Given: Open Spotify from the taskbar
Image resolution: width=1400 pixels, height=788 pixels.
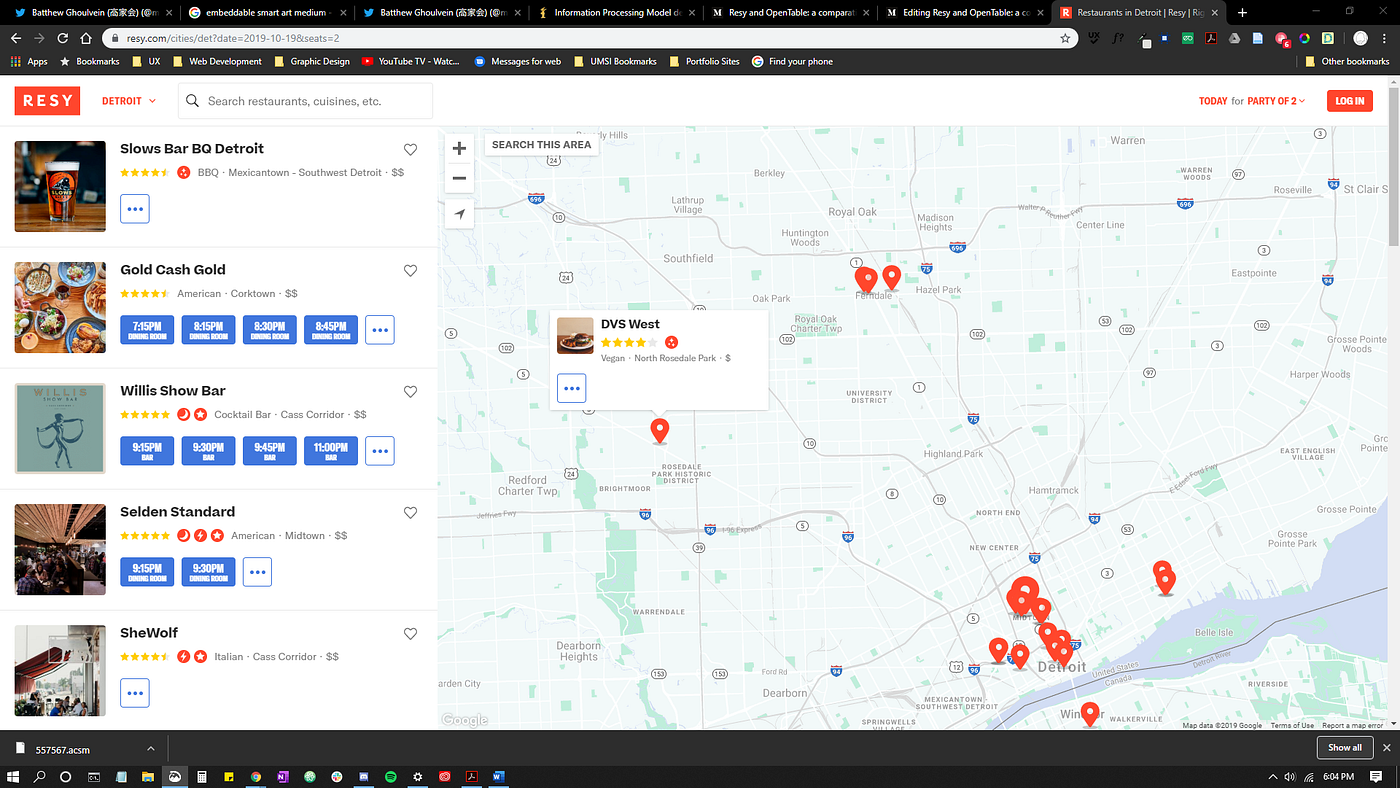Looking at the screenshot, I should [x=390, y=776].
